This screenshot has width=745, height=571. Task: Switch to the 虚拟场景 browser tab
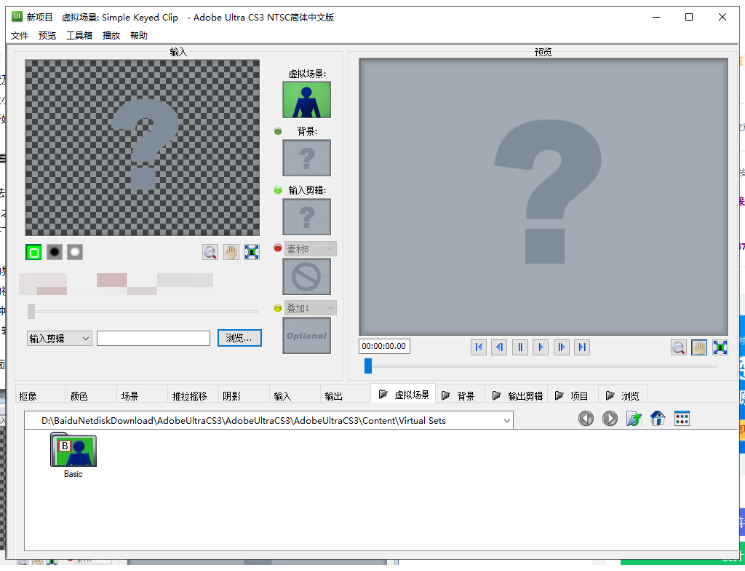click(x=403, y=394)
